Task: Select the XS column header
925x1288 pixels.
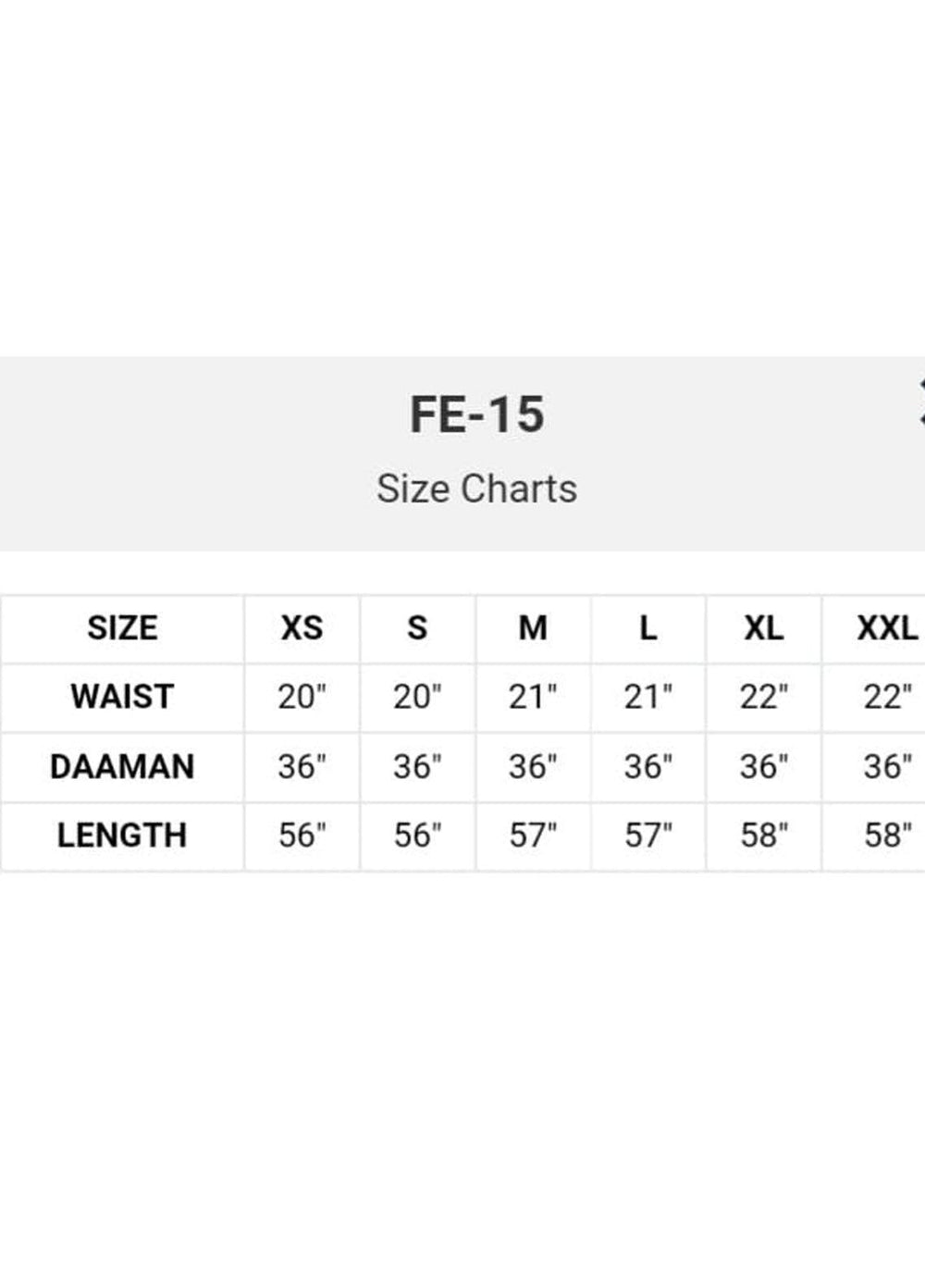Action: 302,628
